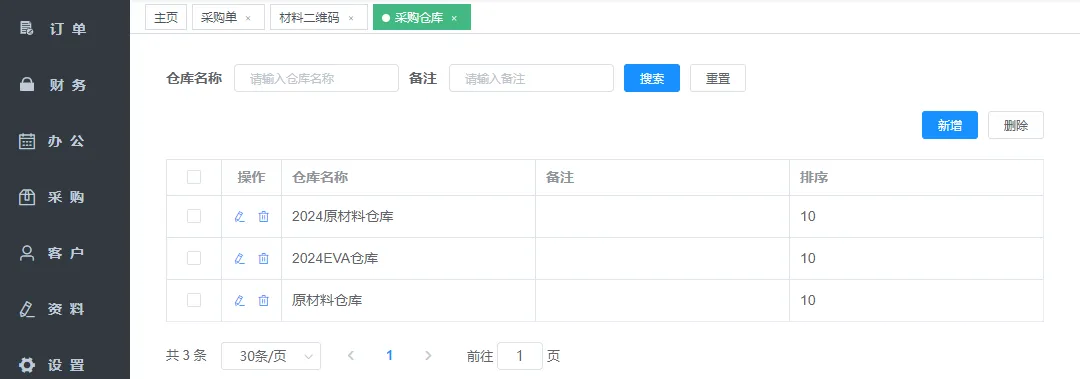
Task: Switch to the 主页 tab
Action: pyautogui.click(x=166, y=18)
